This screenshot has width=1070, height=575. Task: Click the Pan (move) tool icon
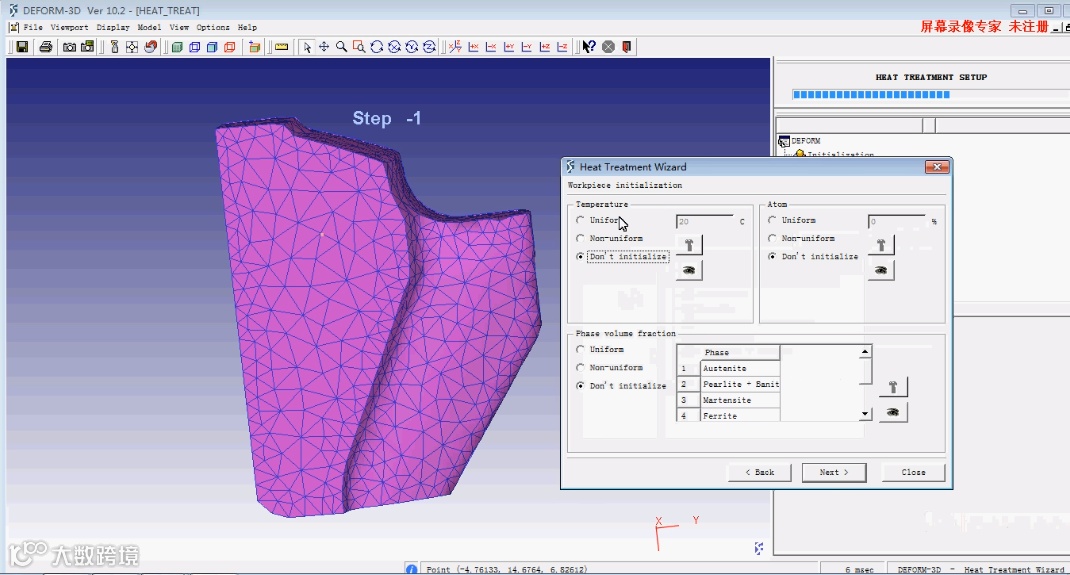324,46
